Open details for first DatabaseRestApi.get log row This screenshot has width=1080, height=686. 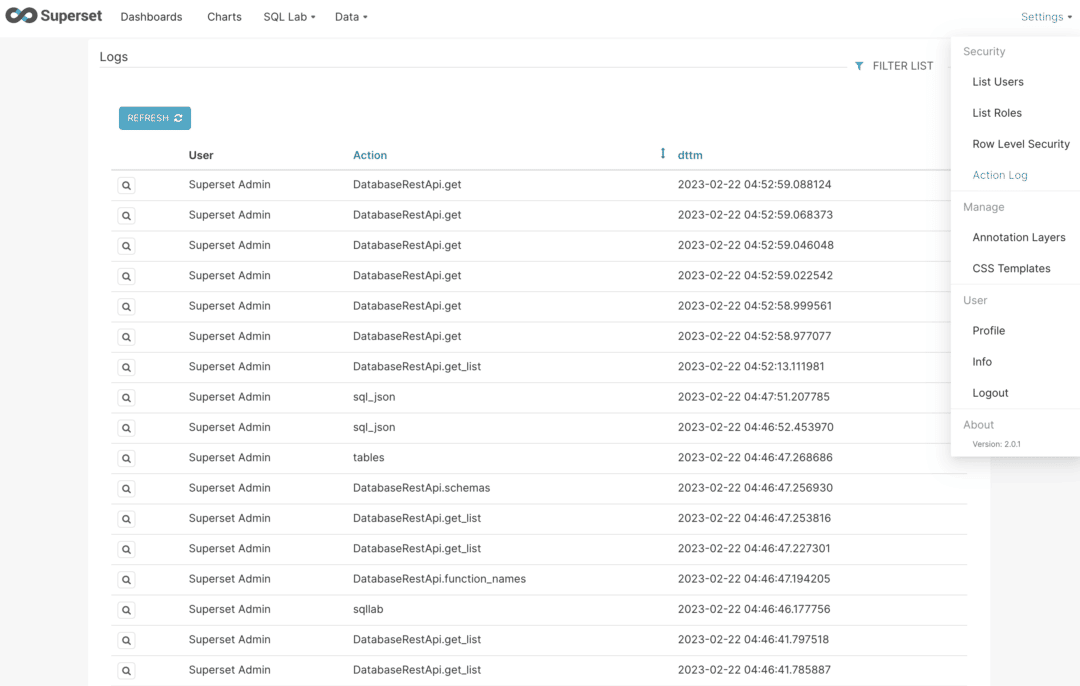126,186
